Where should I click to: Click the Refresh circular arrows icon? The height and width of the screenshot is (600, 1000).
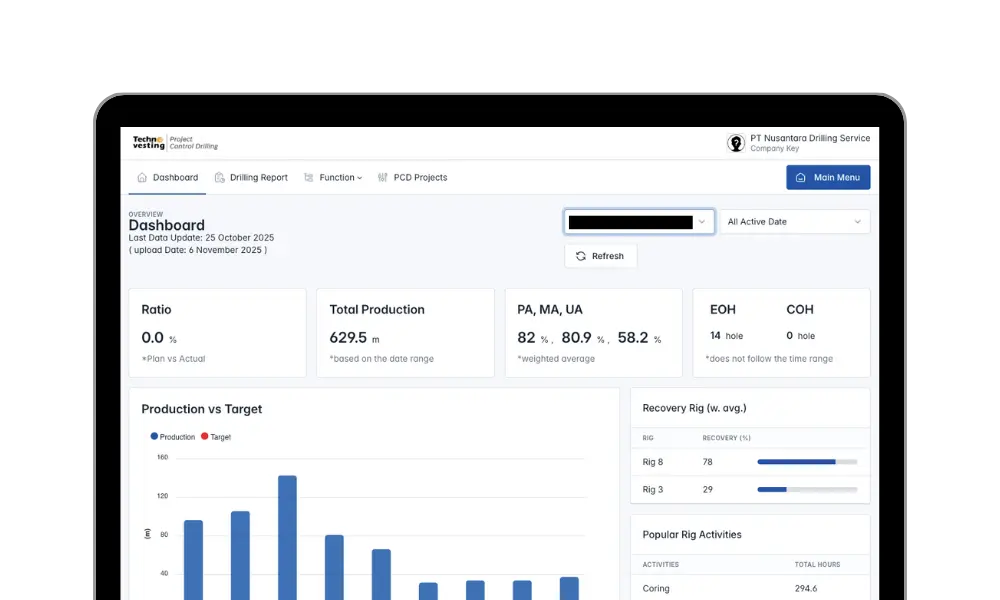[x=580, y=256]
